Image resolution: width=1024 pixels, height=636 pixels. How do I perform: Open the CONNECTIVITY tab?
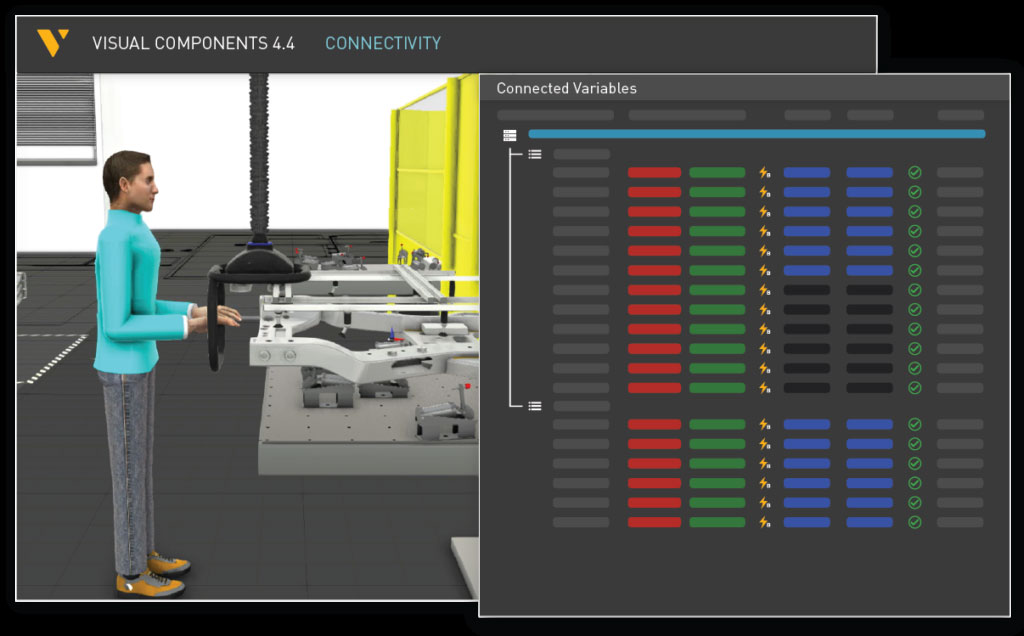point(382,44)
